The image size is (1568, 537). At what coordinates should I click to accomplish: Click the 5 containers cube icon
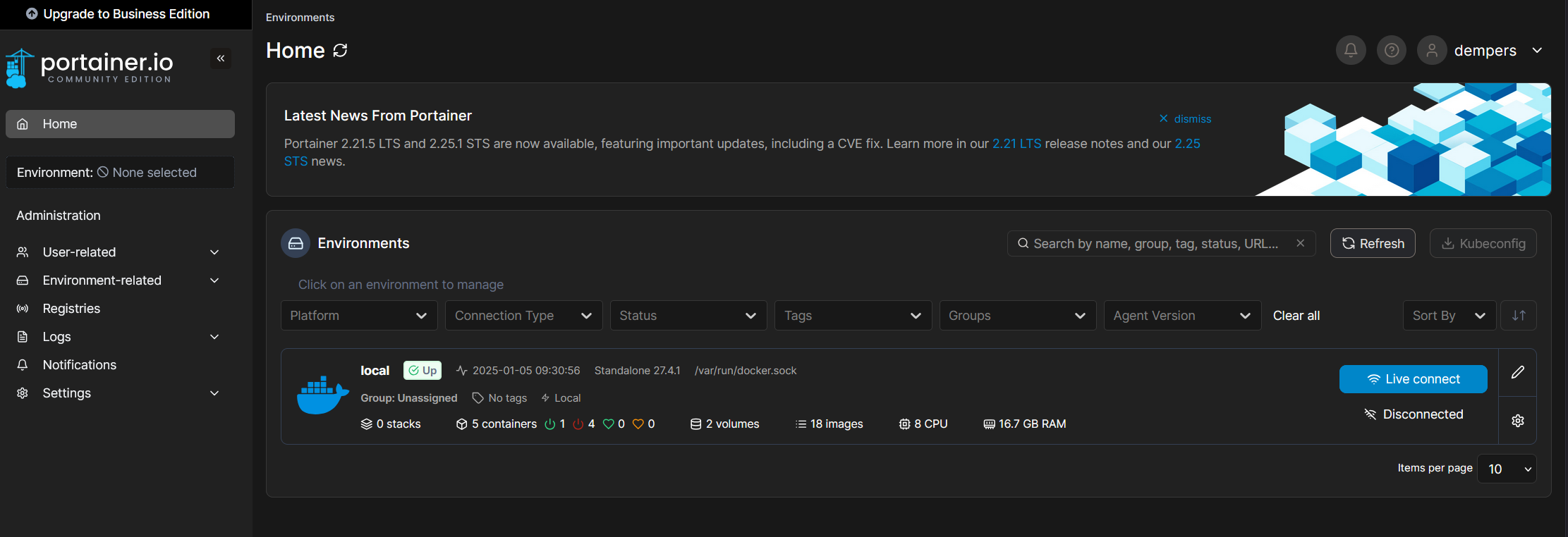click(462, 424)
